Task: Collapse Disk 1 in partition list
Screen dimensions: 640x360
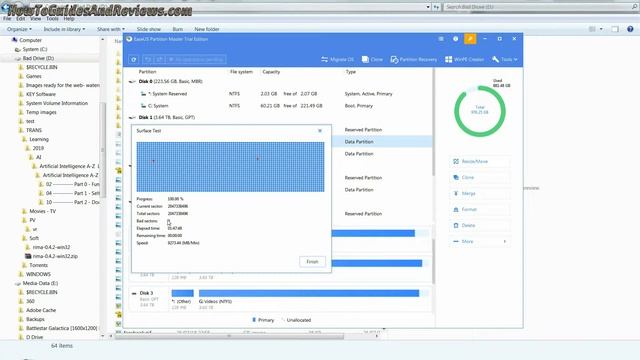Action: [132, 118]
